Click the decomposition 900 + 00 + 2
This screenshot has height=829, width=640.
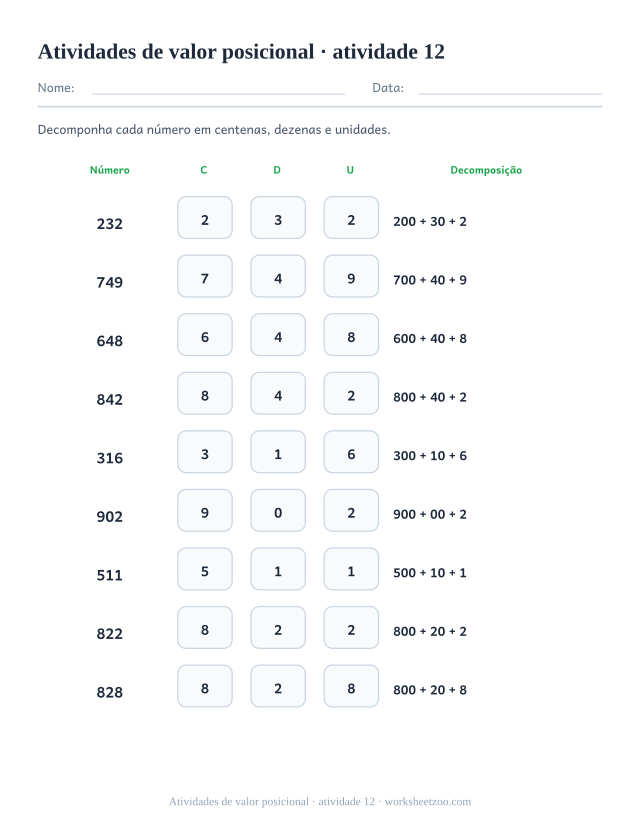point(430,514)
